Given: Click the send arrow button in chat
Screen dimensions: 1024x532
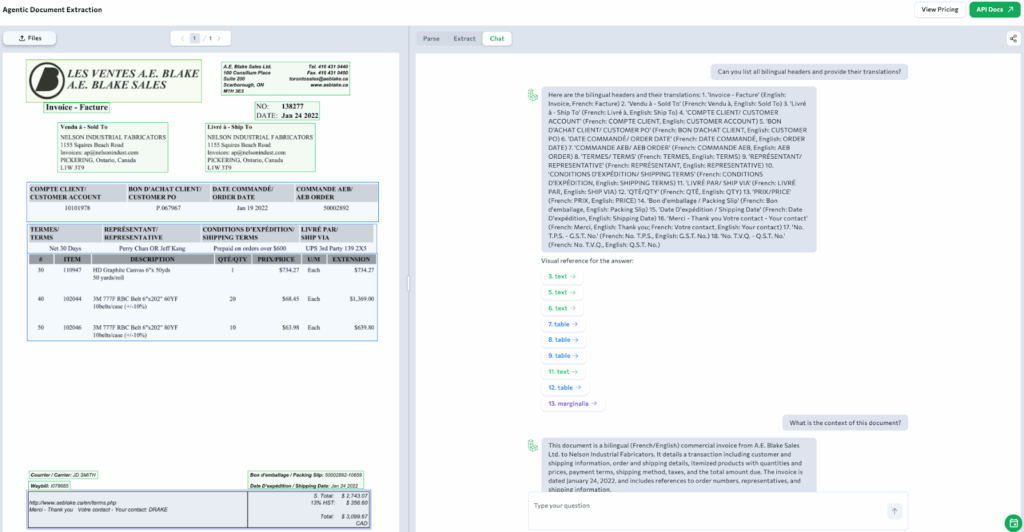Looking at the screenshot, I should click(894, 511).
